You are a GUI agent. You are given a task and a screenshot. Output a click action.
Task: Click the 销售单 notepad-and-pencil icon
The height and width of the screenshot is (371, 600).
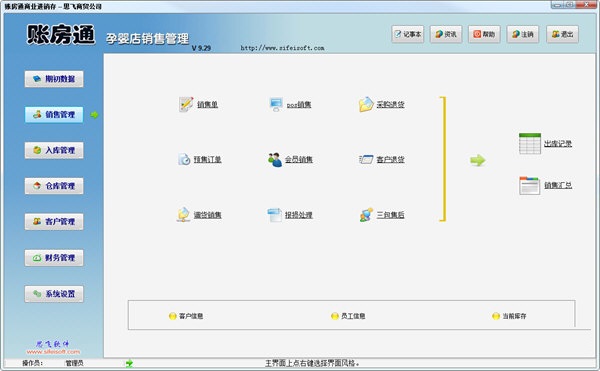(186, 104)
